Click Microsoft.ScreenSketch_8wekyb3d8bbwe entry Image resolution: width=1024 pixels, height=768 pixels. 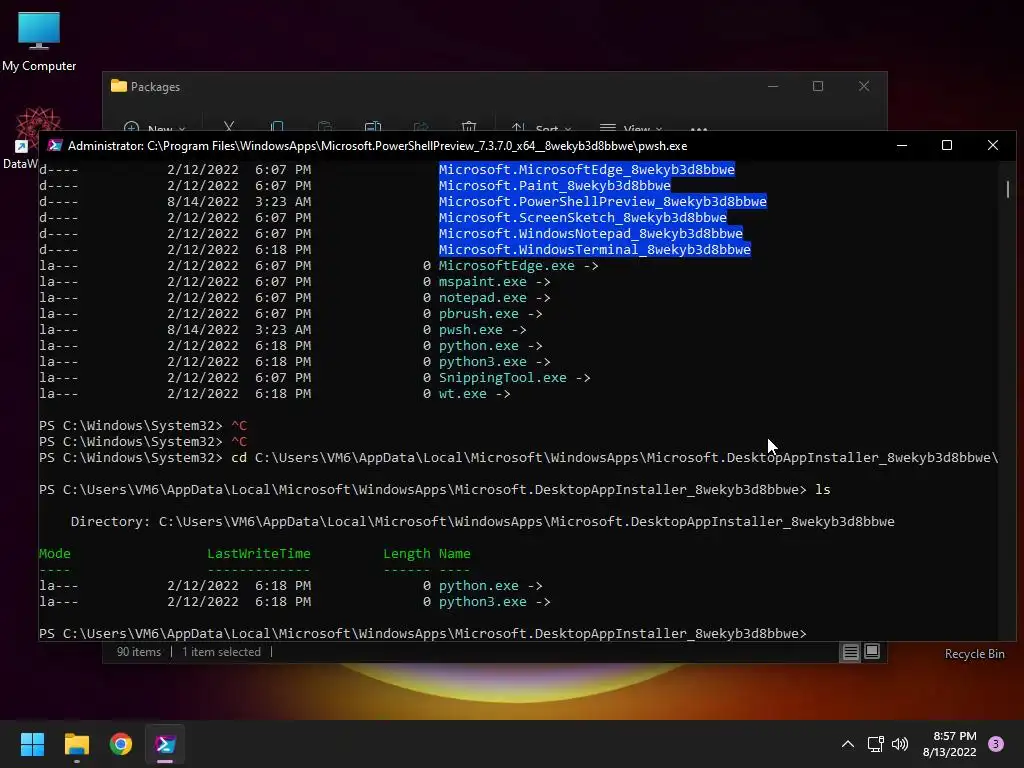click(583, 217)
